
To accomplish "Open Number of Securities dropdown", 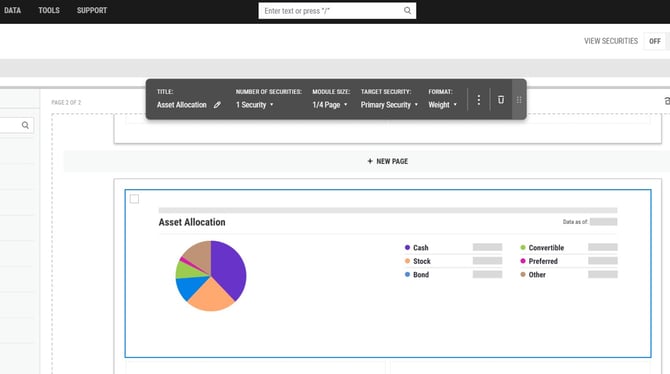I will [x=255, y=105].
